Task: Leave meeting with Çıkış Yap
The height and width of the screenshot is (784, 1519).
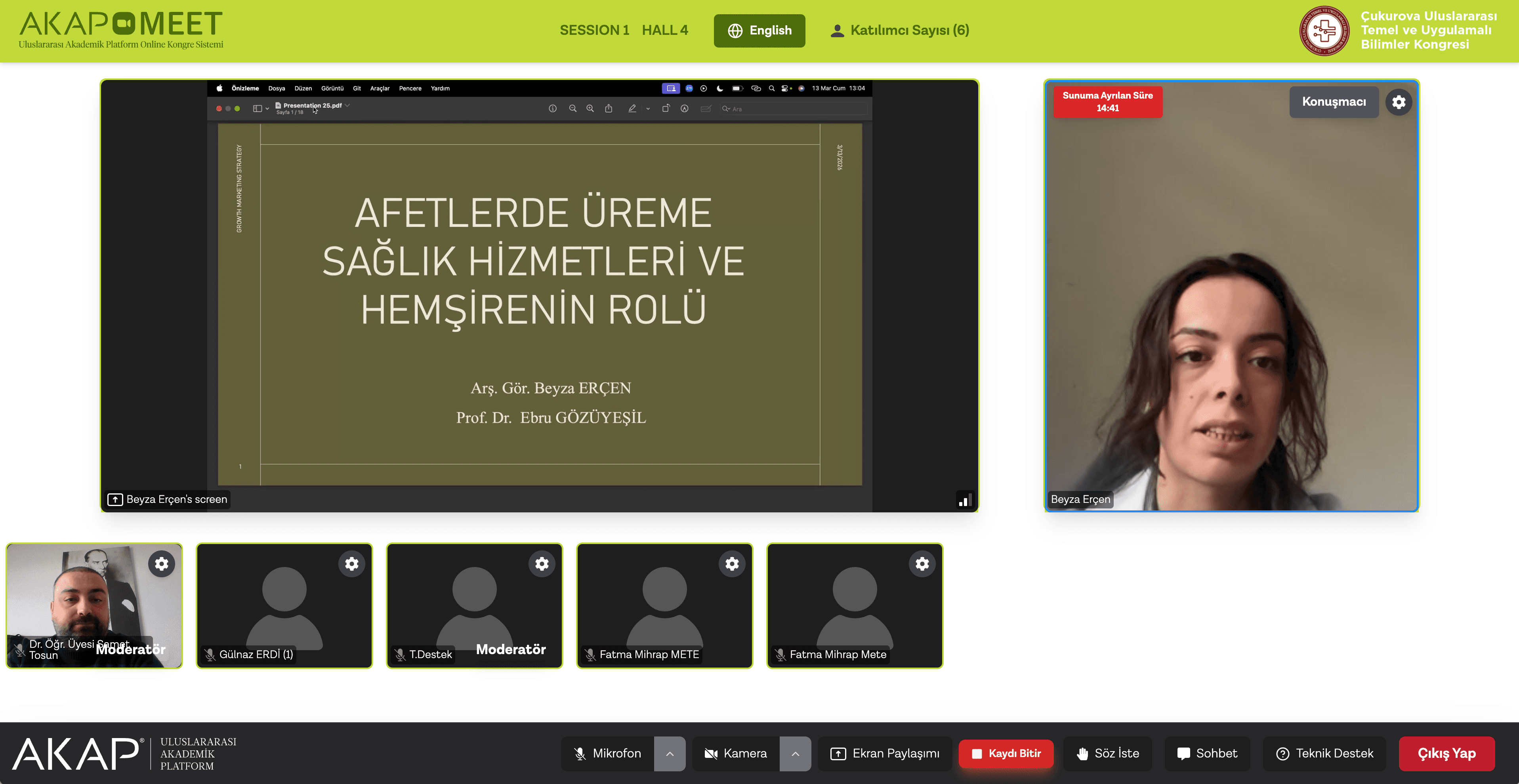Action: tap(1446, 754)
